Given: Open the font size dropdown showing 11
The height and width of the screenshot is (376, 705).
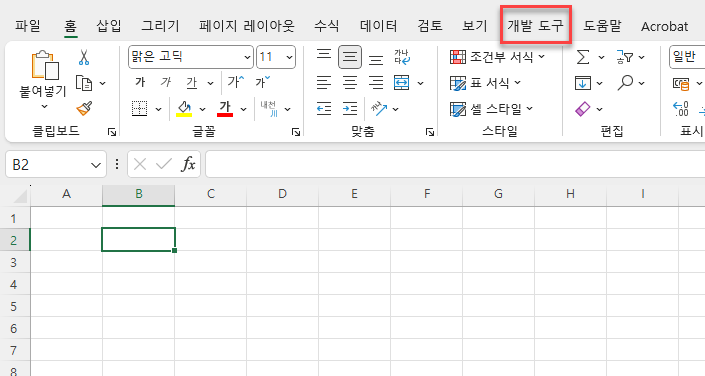Looking at the screenshot, I should [x=290, y=57].
